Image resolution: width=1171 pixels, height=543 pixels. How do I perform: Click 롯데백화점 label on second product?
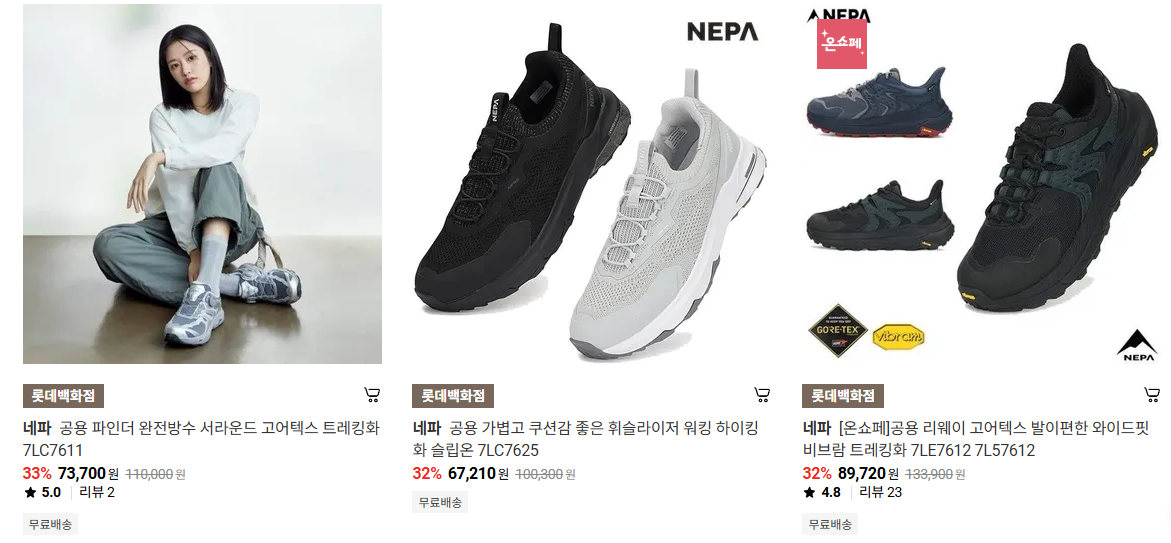[453, 396]
